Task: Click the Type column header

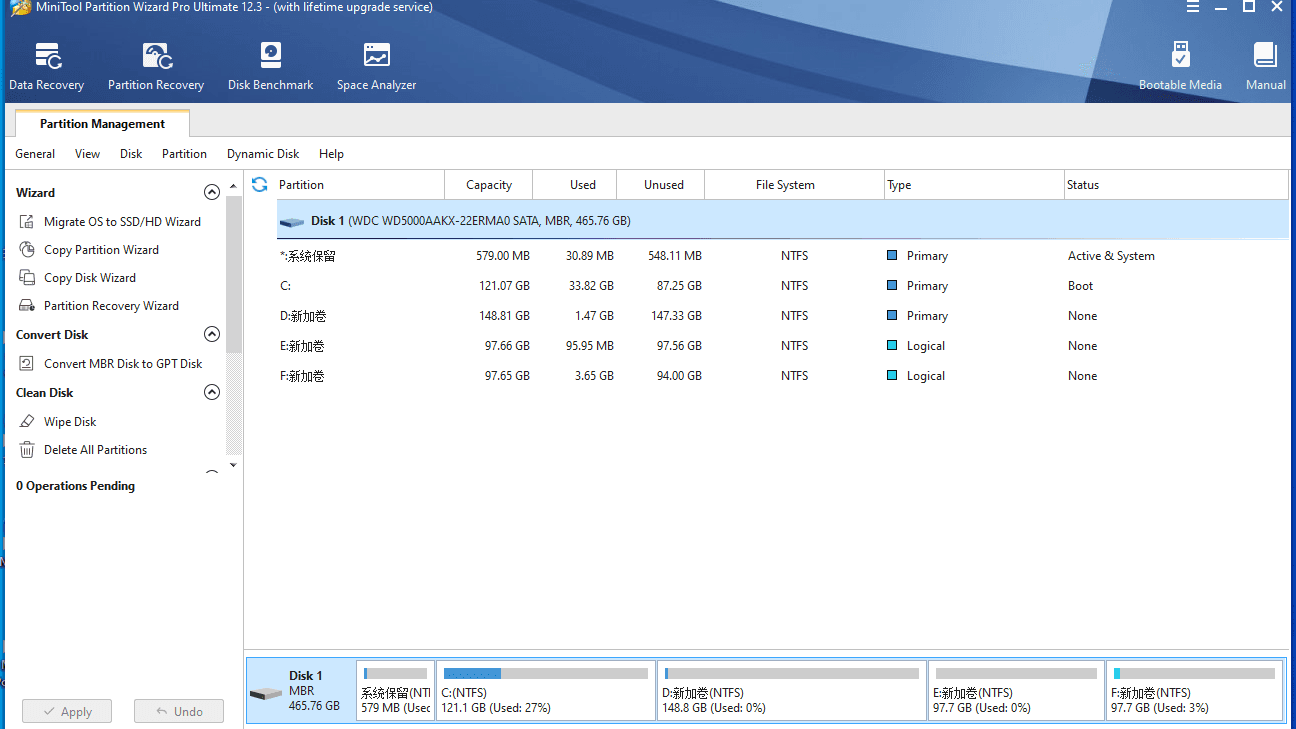Action: pos(975,185)
